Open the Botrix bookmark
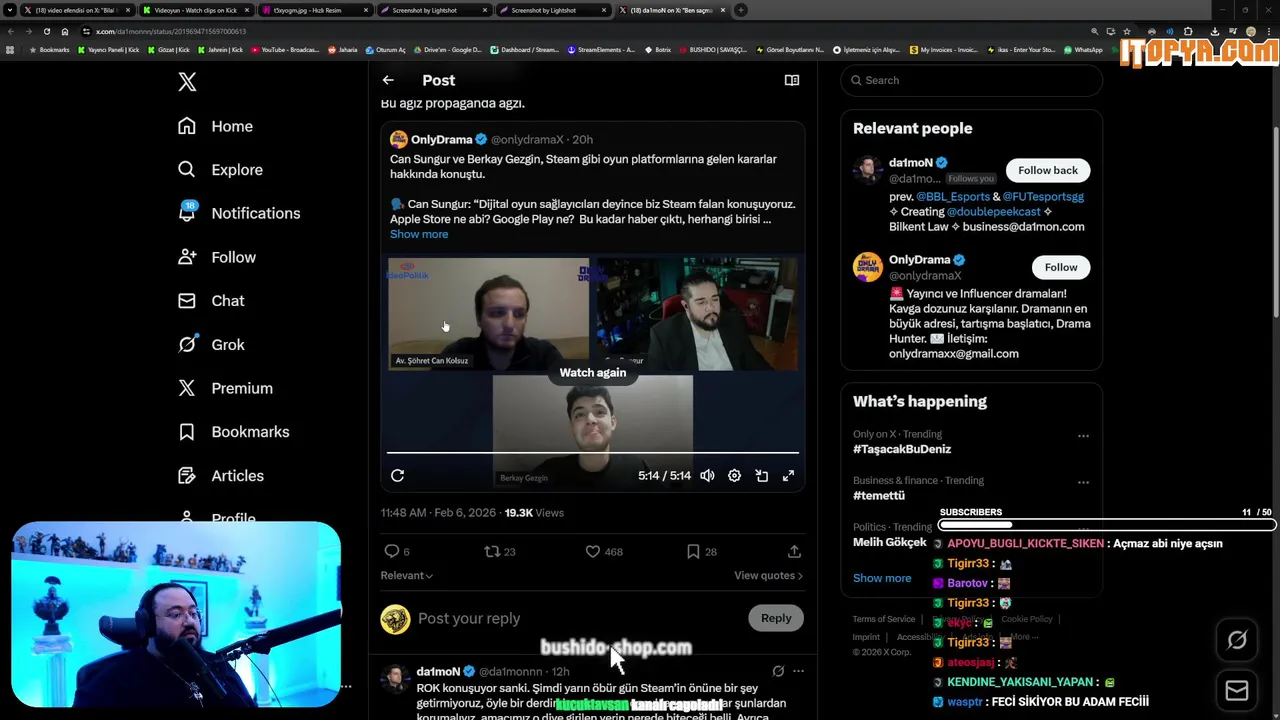This screenshot has height=720, width=1280. pos(658,49)
